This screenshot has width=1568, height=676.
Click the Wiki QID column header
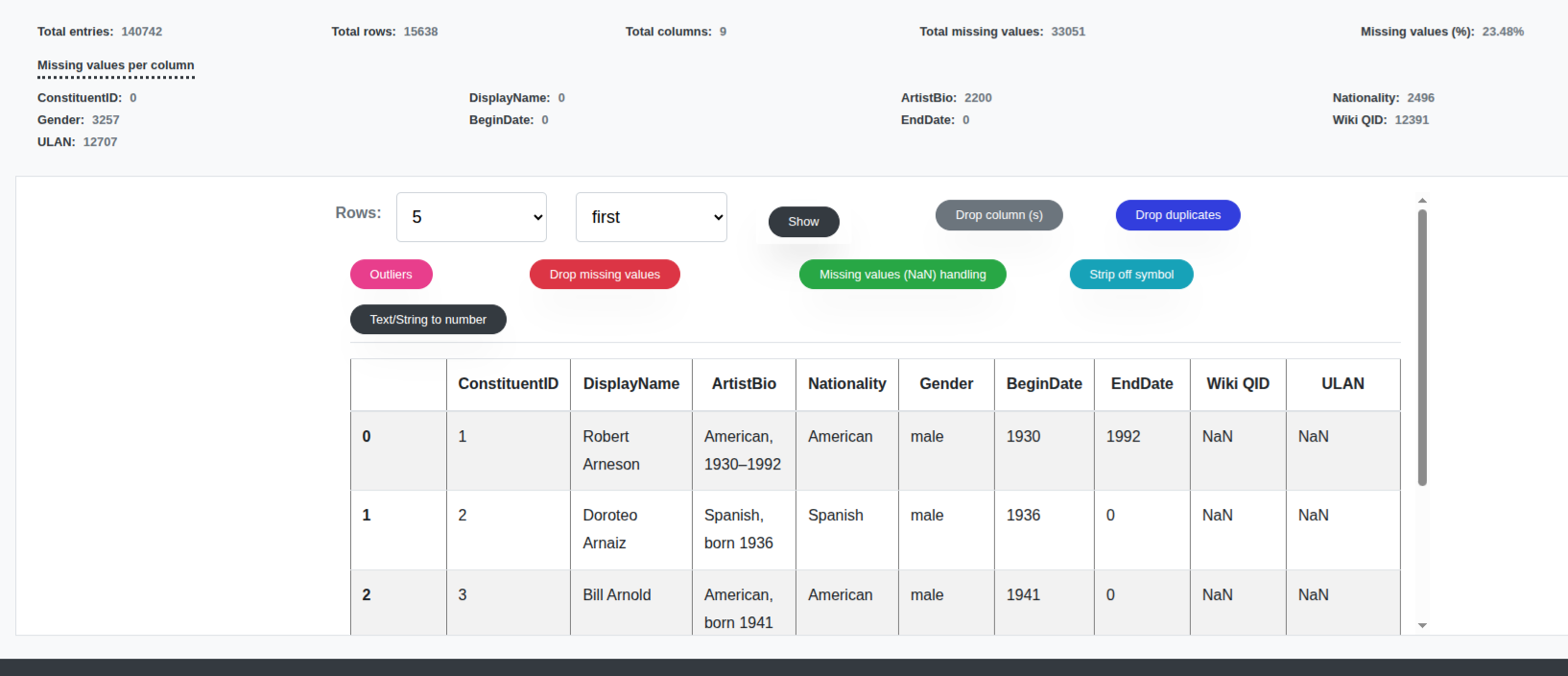click(1237, 384)
